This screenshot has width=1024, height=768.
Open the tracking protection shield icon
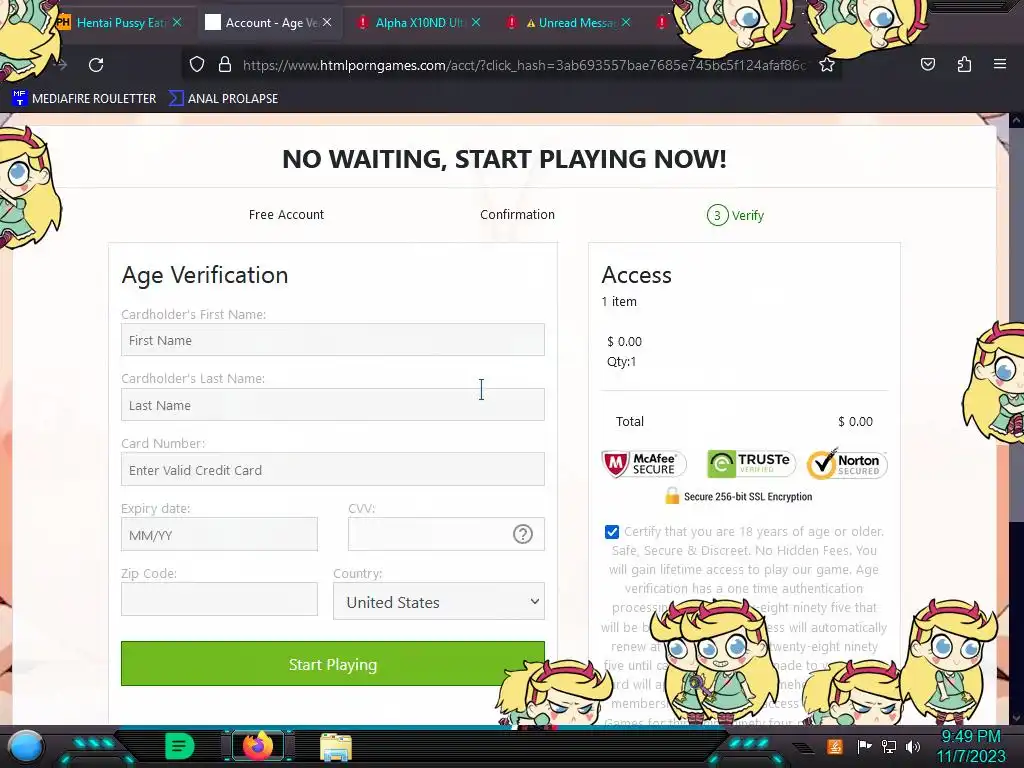[197, 65]
